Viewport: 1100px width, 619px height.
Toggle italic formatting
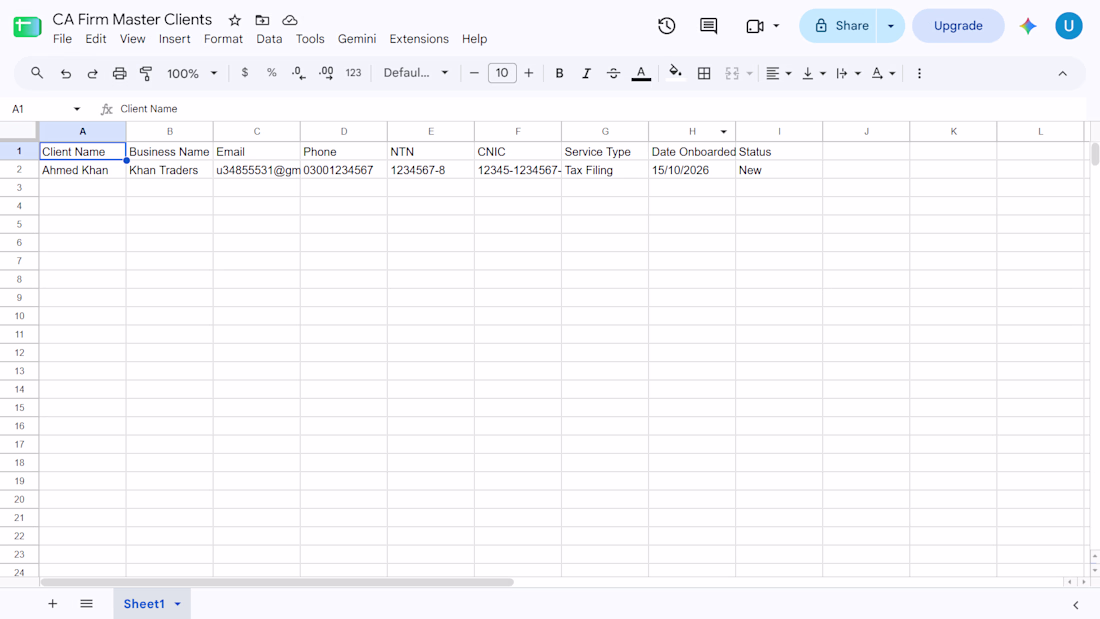coord(586,73)
